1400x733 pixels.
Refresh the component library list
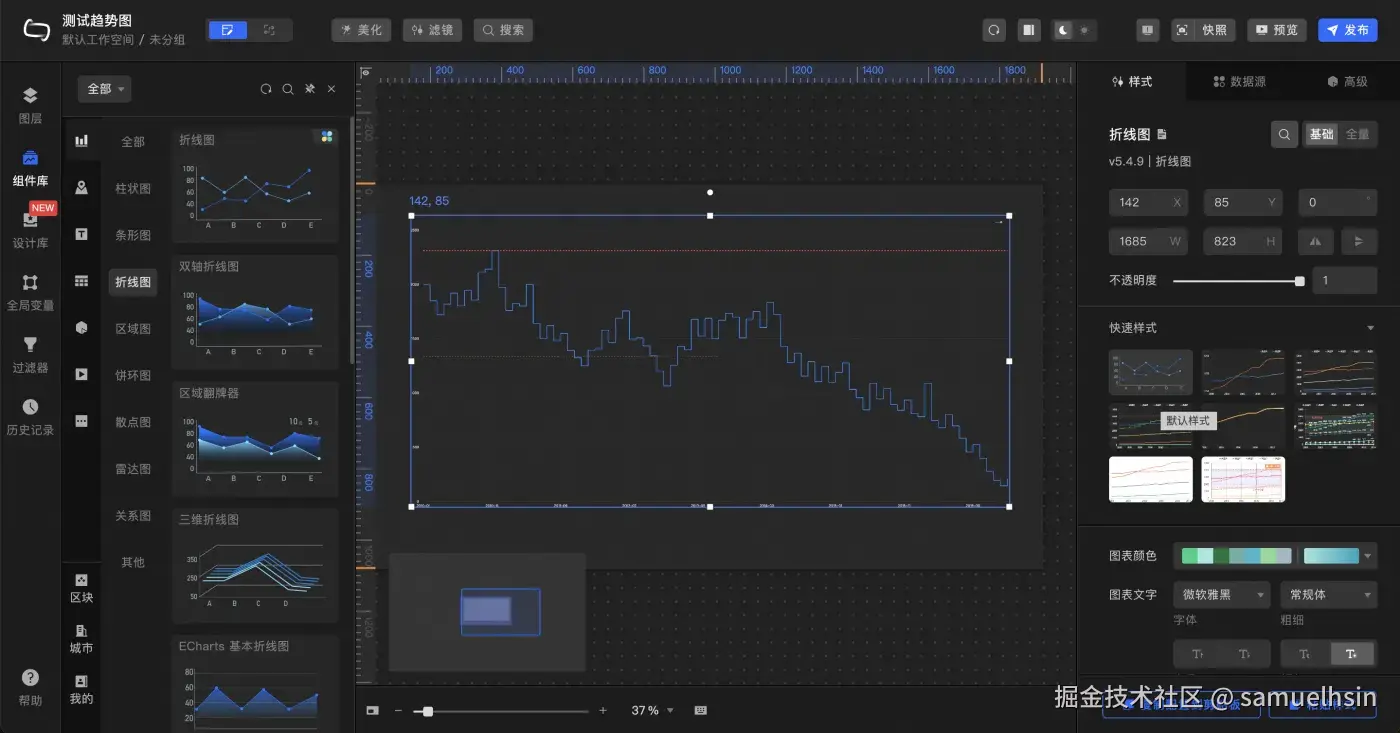(266, 89)
